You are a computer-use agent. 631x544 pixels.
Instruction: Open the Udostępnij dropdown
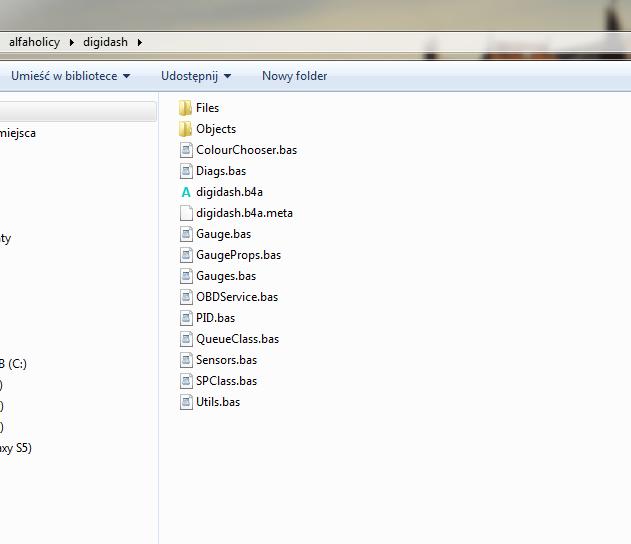(x=196, y=76)
